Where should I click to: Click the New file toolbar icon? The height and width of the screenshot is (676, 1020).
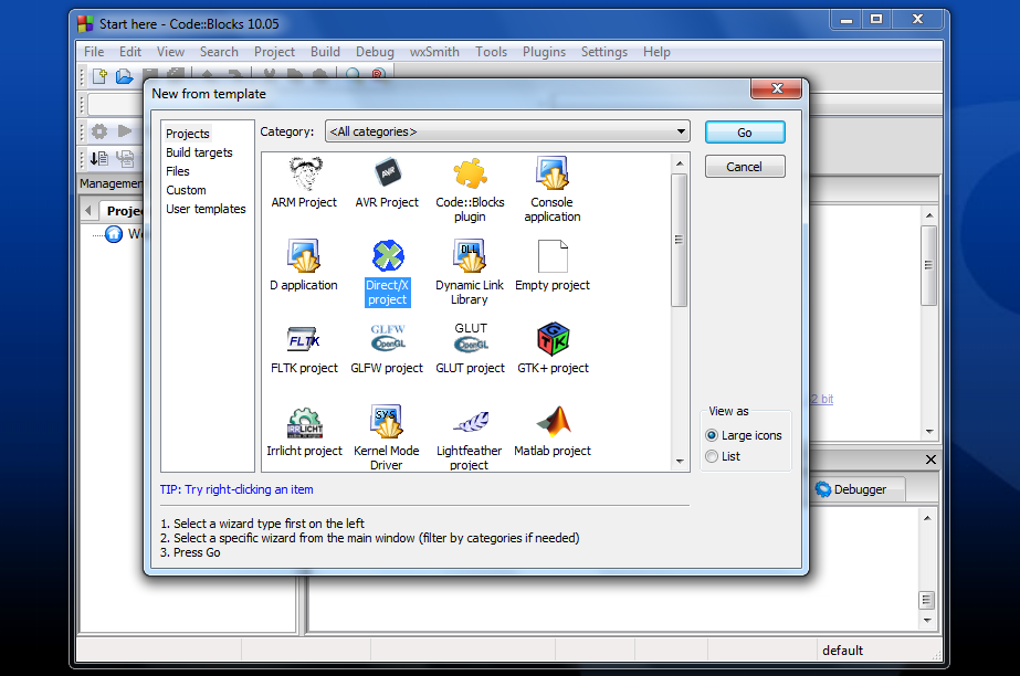click(100, 76)
